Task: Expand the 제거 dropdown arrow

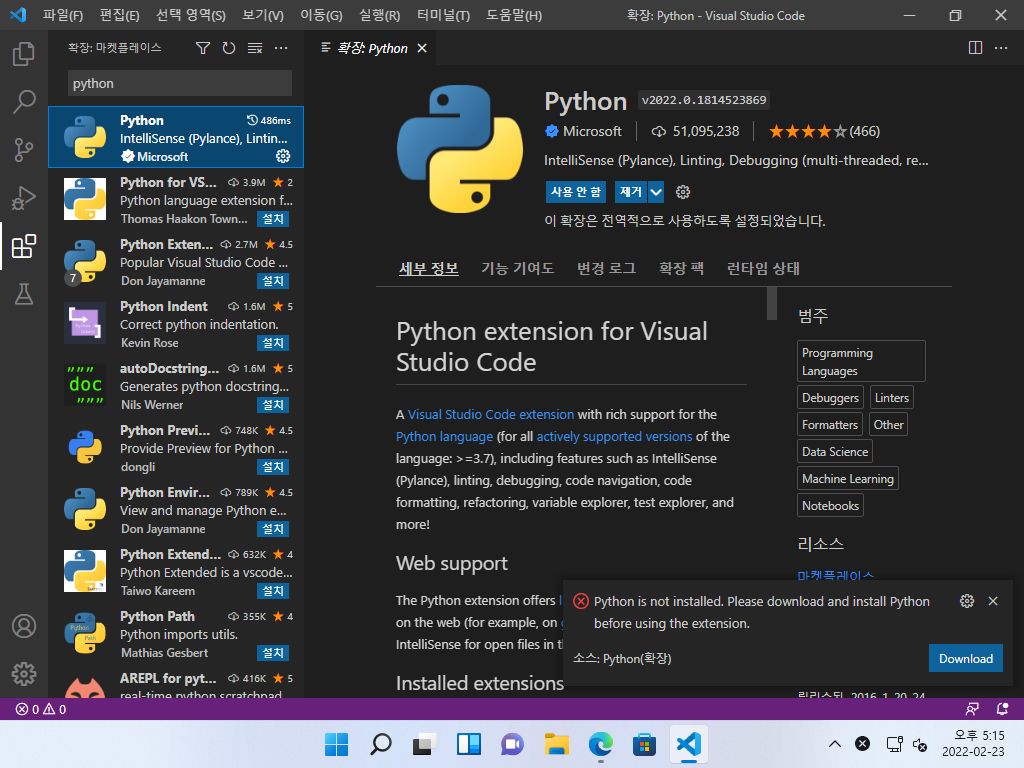Action: (656, 192)
